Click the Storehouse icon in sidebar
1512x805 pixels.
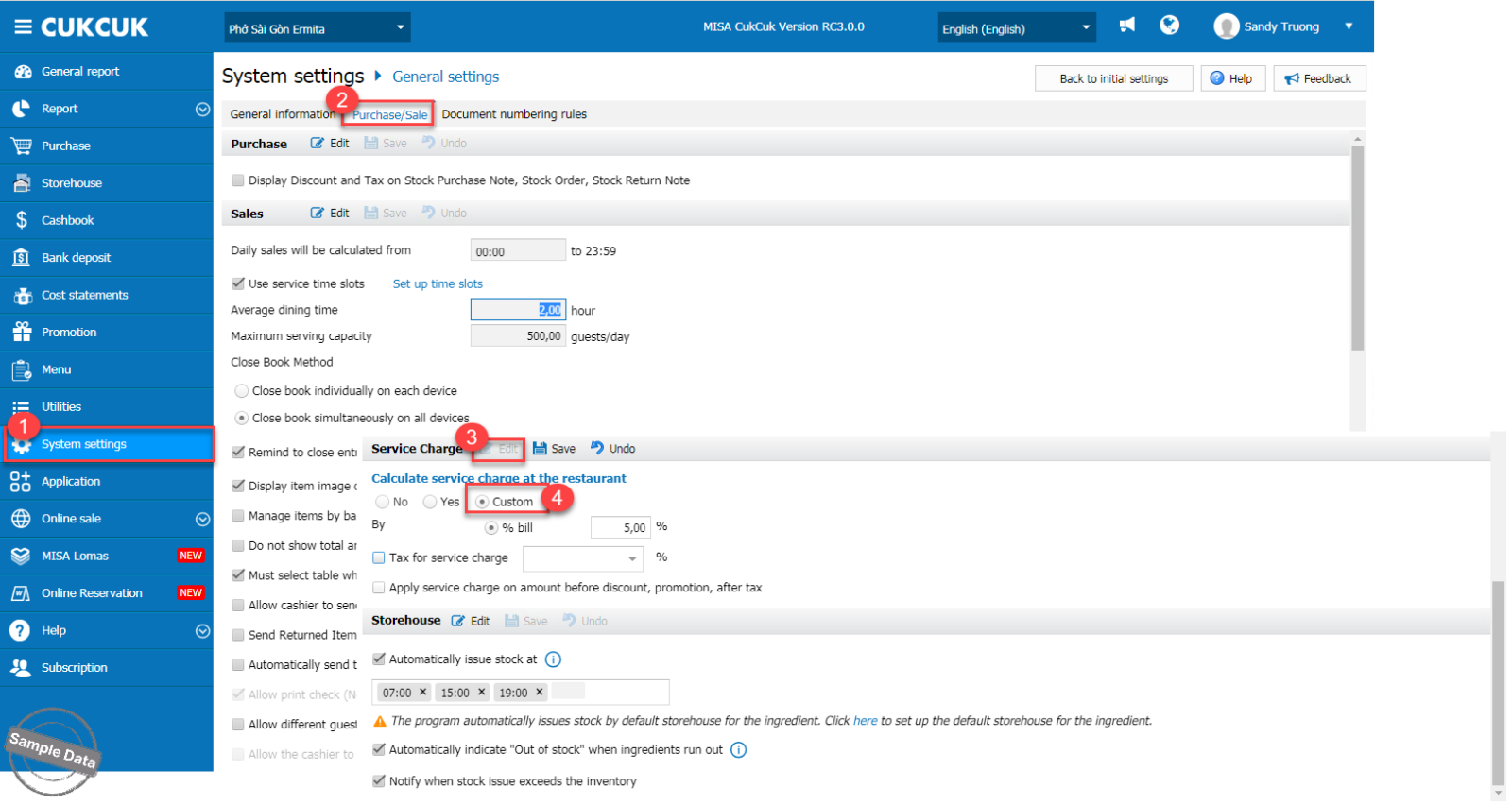pos(22,183)
